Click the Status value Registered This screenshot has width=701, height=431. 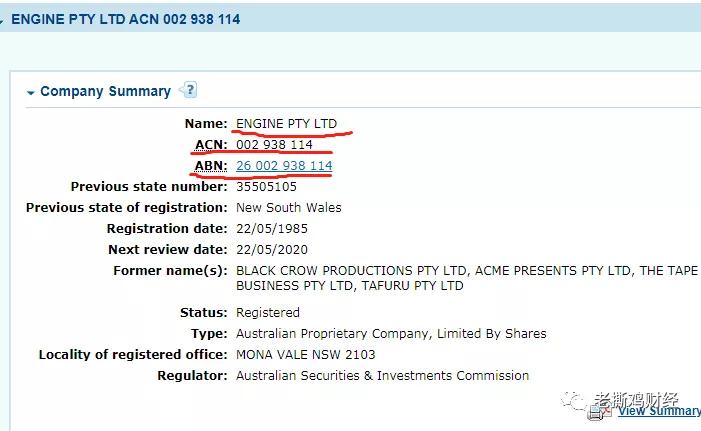point(268,313)
